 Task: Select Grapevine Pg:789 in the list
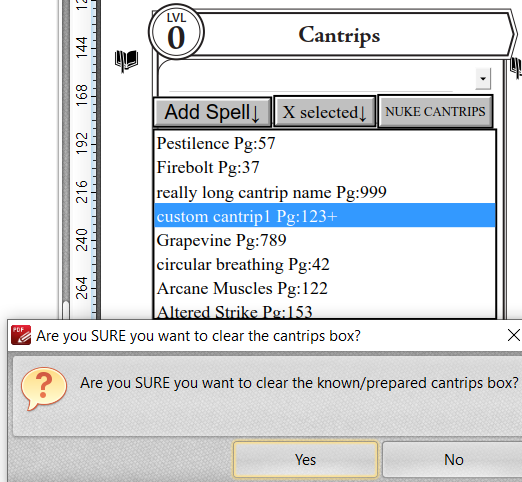coord(325,240)
